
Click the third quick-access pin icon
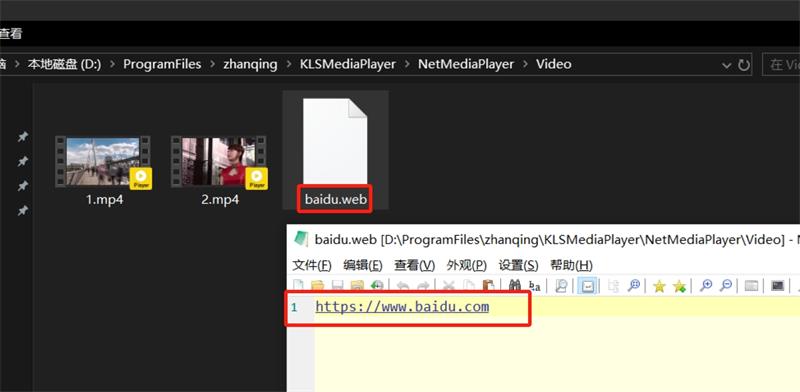point(22,186)
